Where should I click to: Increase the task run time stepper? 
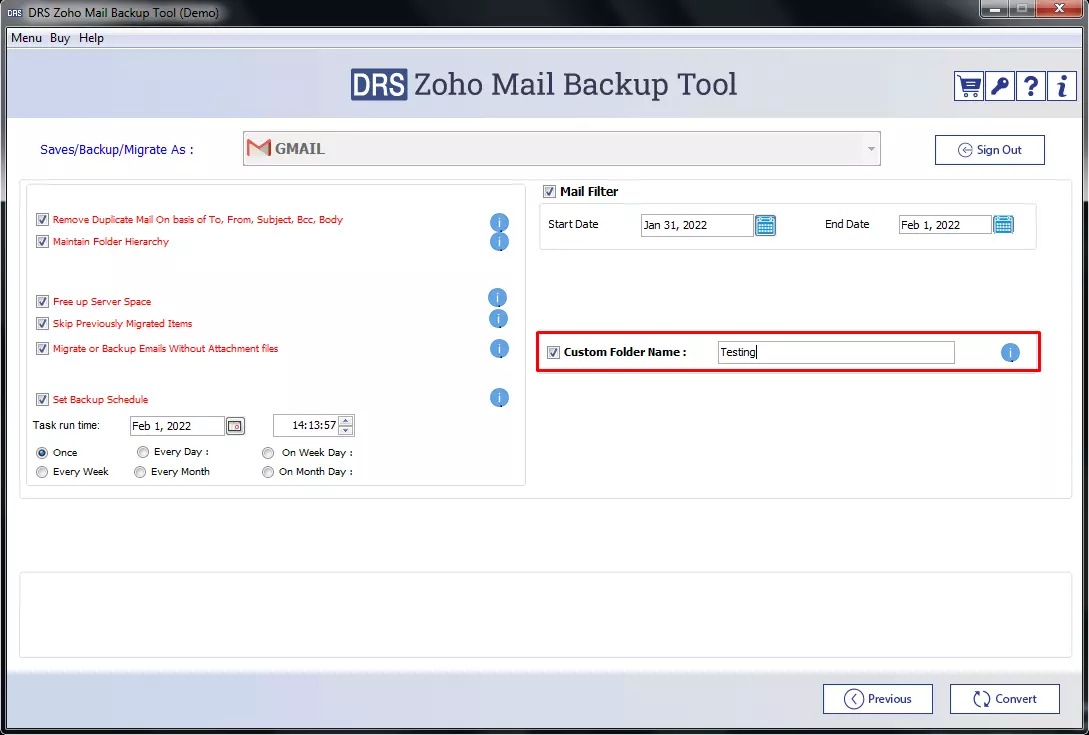(346, 420)
